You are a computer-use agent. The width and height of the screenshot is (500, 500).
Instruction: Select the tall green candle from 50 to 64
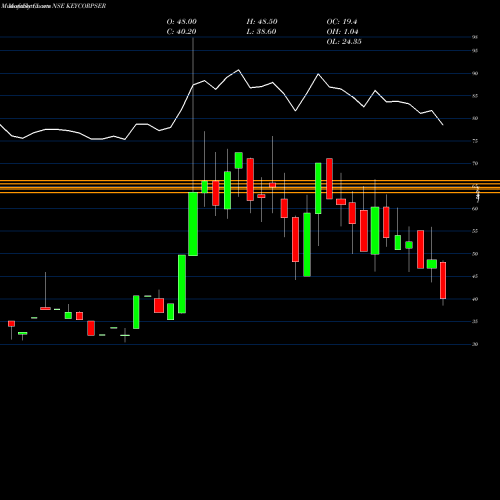(x=193, y=224)
